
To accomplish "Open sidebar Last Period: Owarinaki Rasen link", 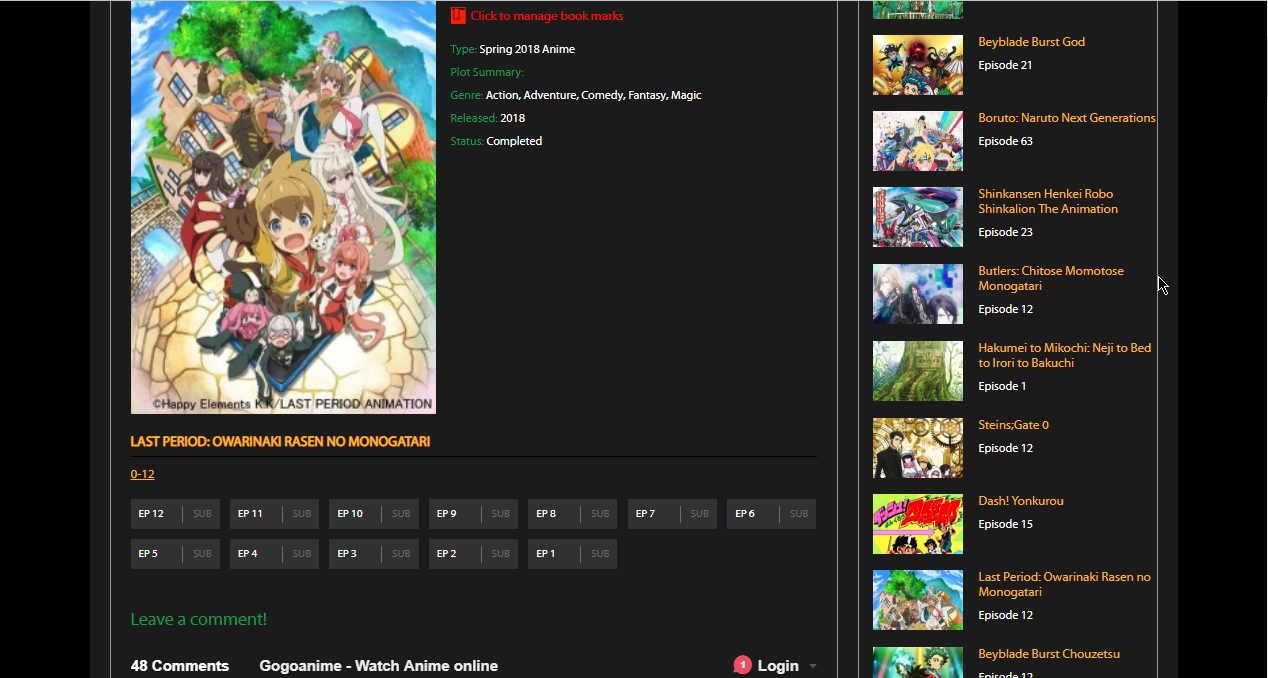I will pos(1064,584).
